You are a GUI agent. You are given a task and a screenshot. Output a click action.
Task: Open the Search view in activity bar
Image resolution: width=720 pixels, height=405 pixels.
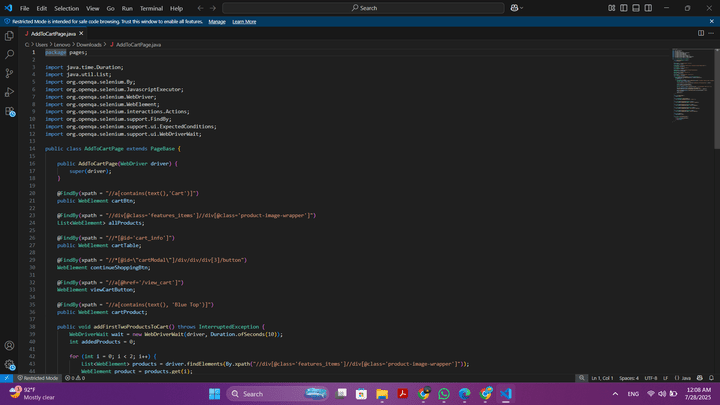coord(10,54)
